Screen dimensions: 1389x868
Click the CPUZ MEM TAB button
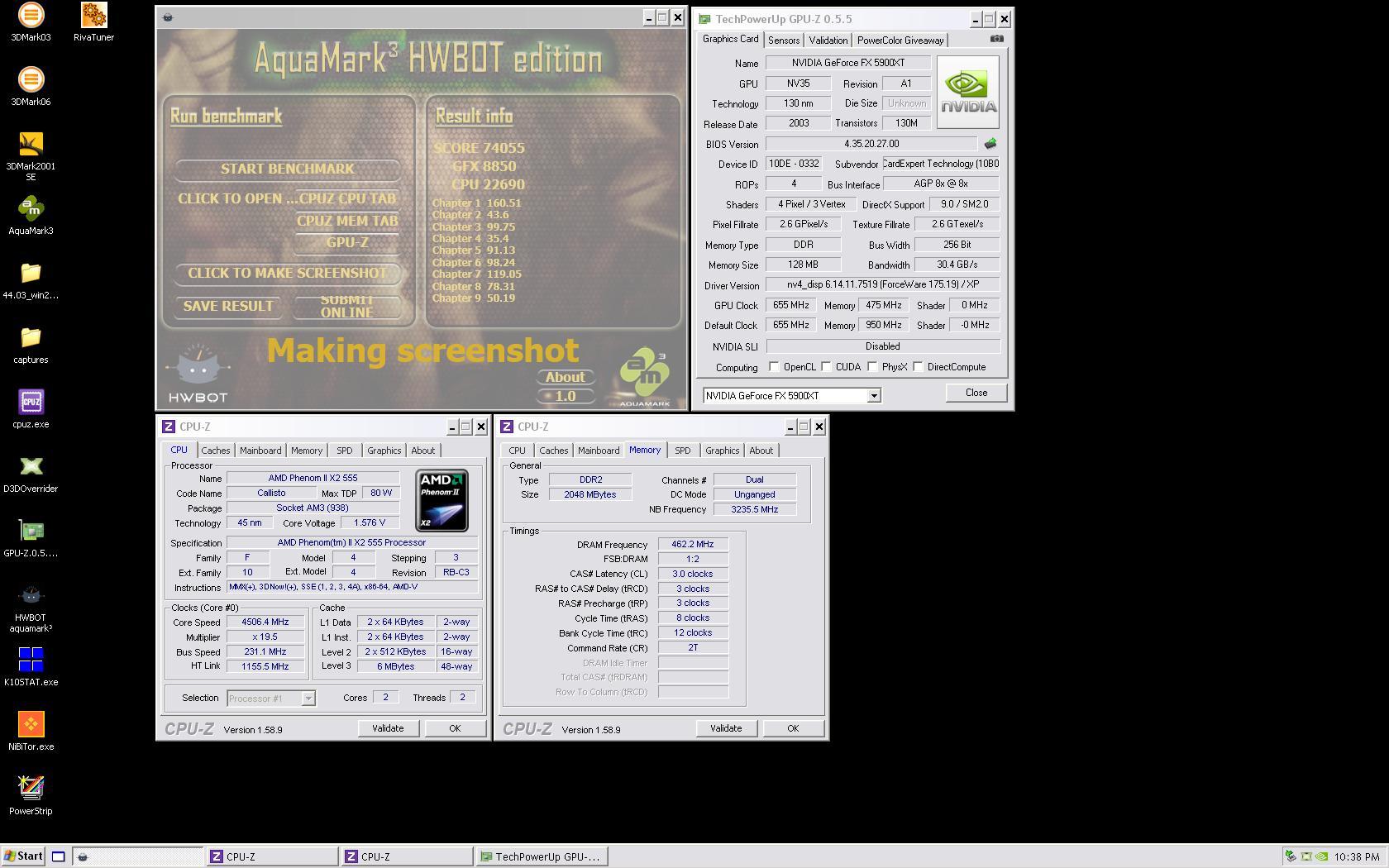[x=347, y=221]
